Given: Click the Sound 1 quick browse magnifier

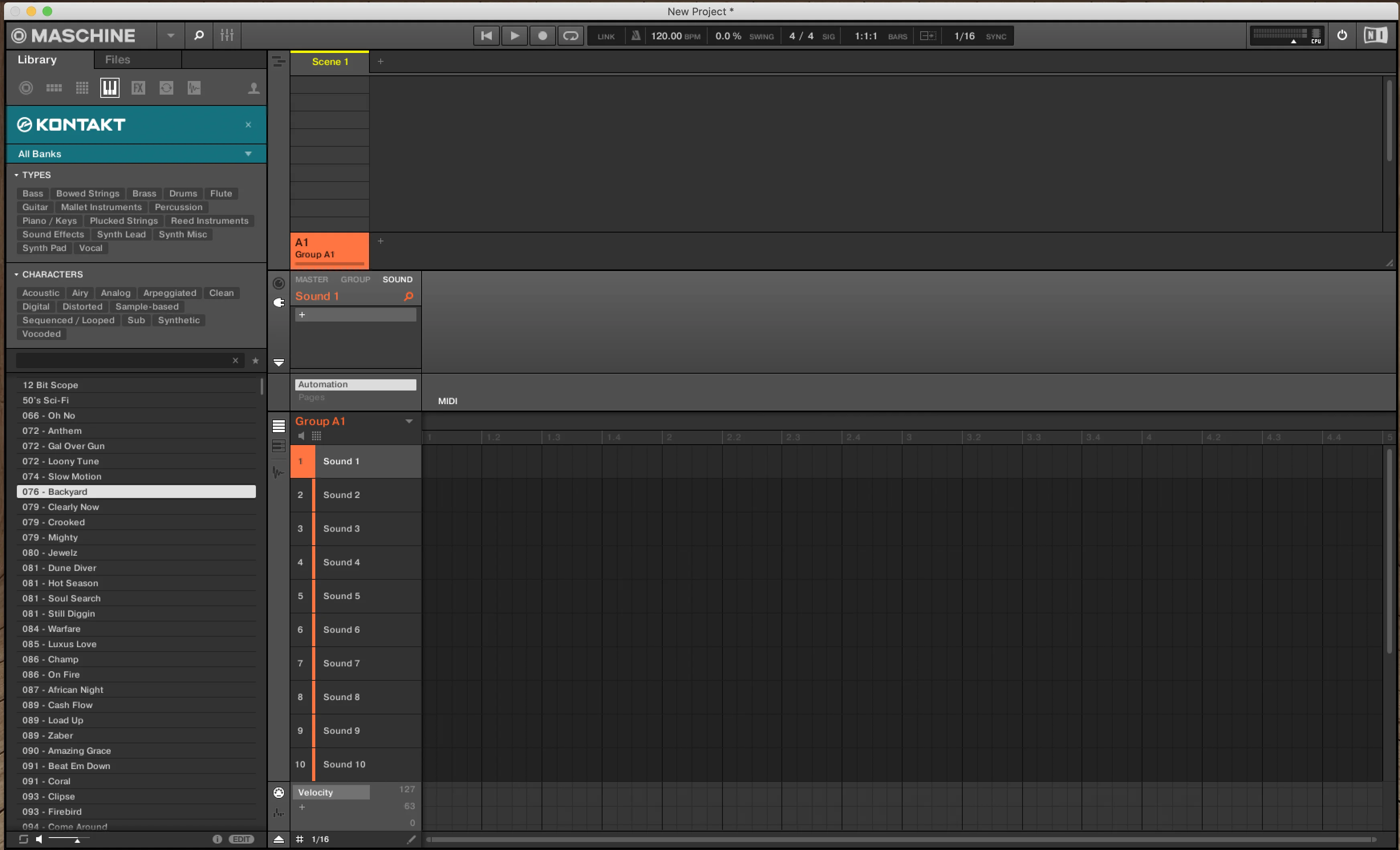Looking at the screenshot, I should [x=408, y=296].
